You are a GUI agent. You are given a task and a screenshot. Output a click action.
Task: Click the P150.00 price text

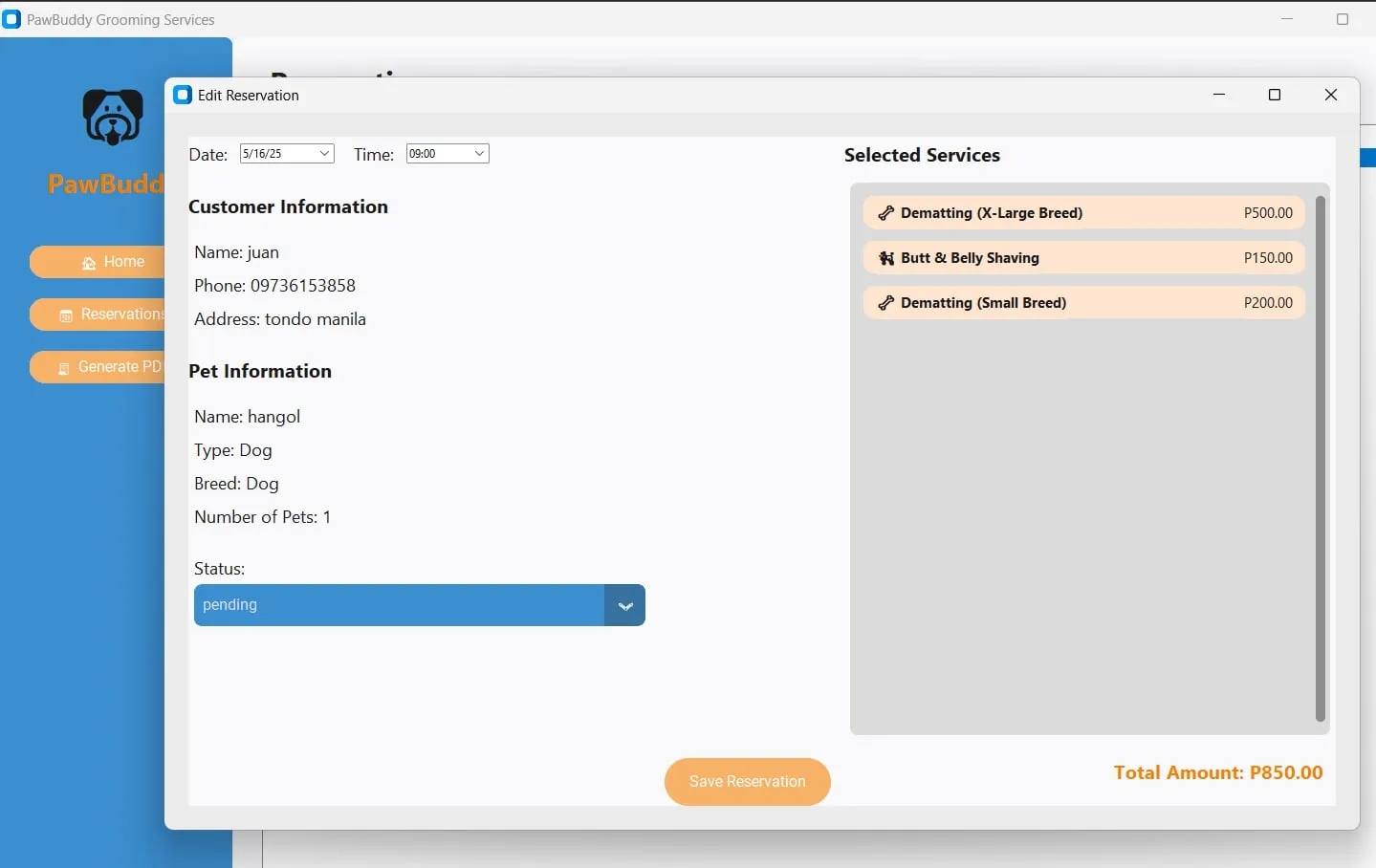tap(1268, 258)
